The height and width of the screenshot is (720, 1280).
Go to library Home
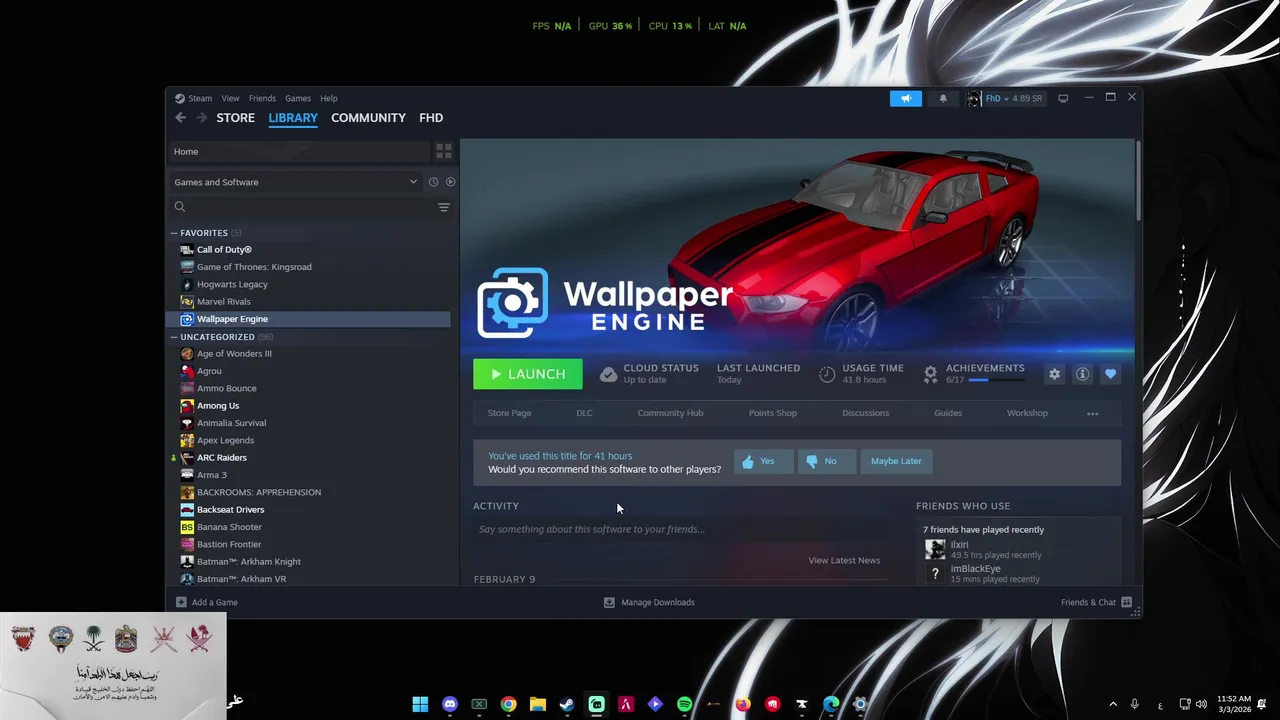pos(298,151)
